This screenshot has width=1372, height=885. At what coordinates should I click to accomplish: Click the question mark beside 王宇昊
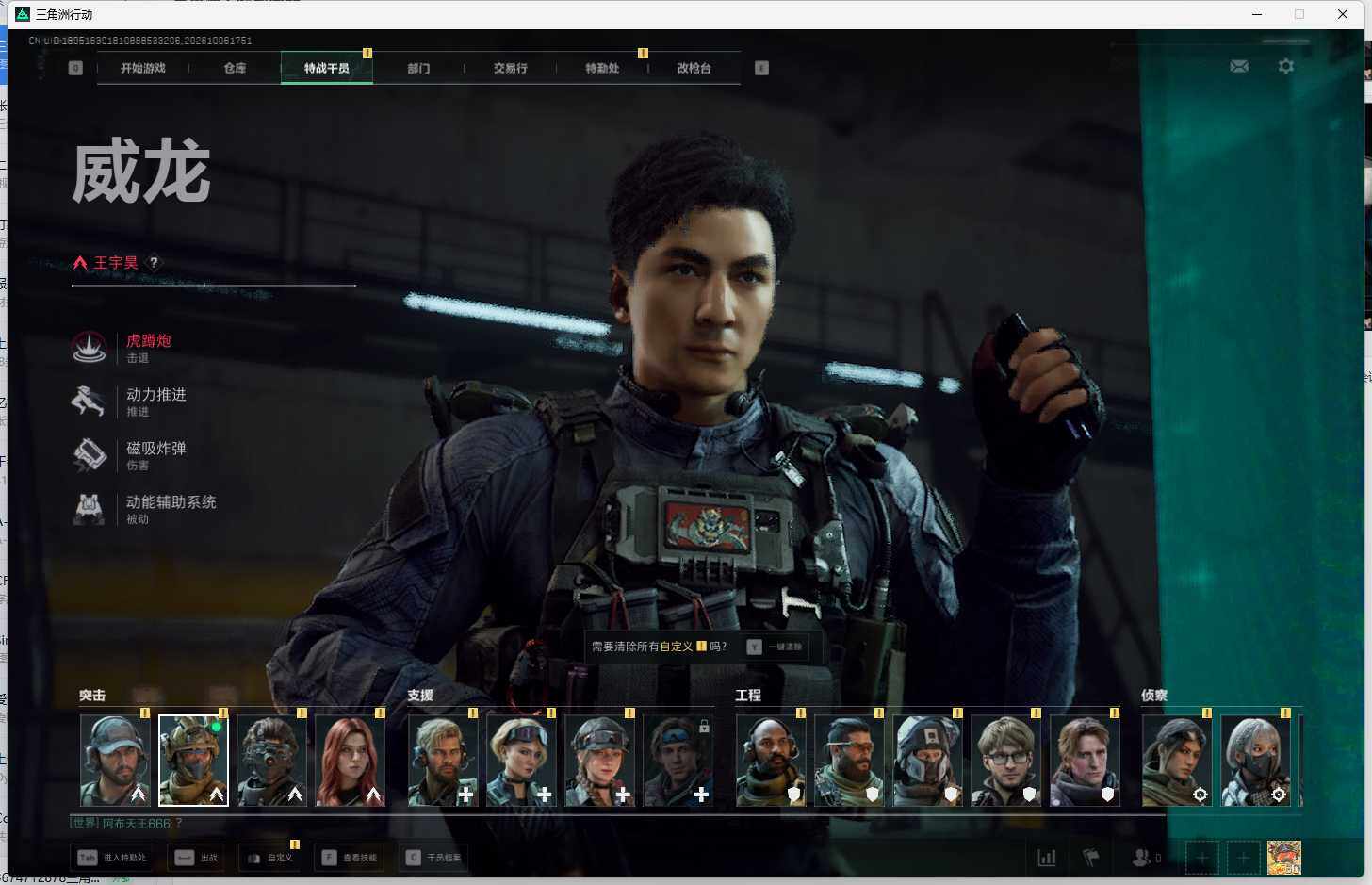tap(154, 263)
